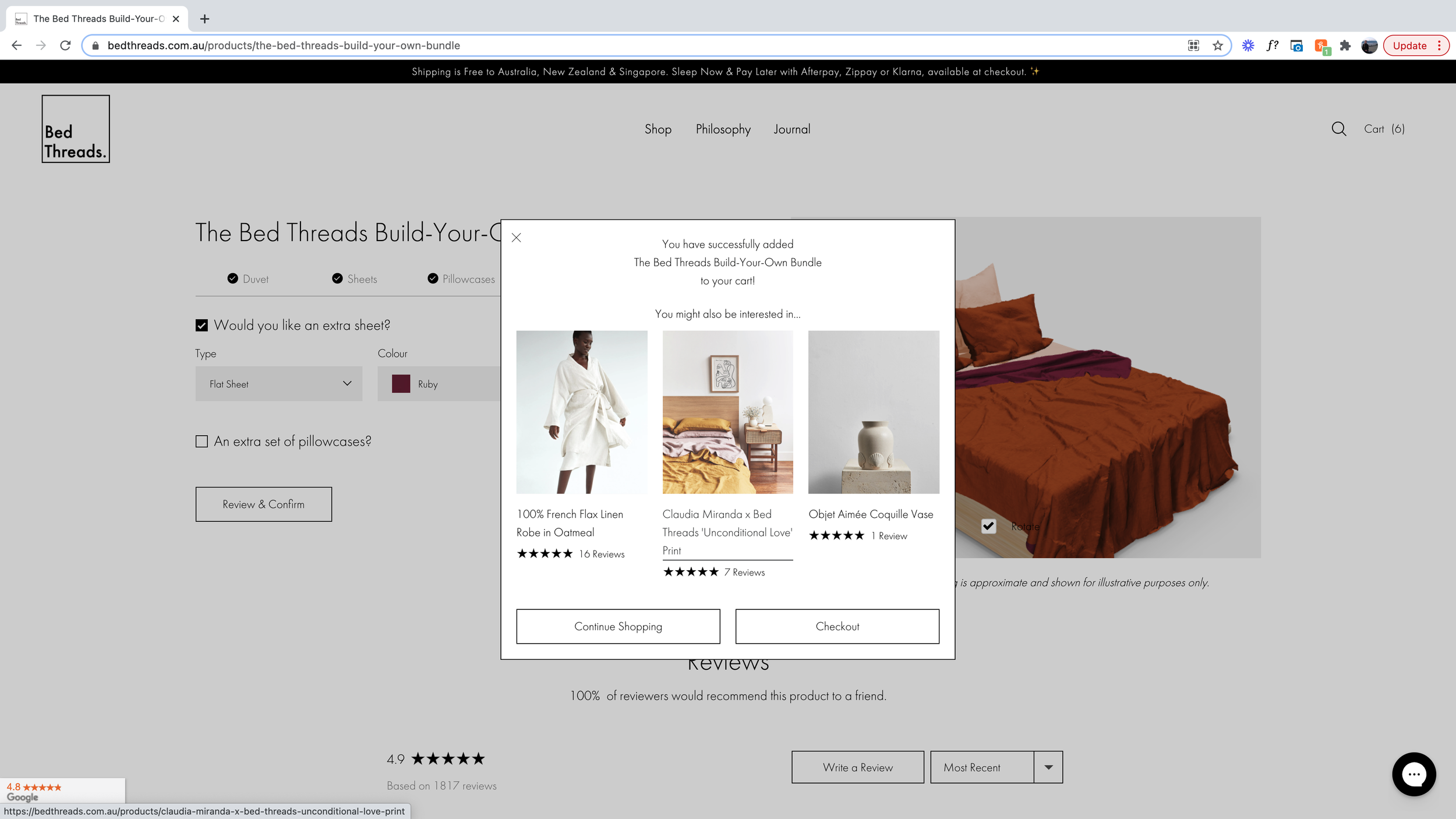Close the Bed Threads browser tab
1456x819 pixels.
176,19
